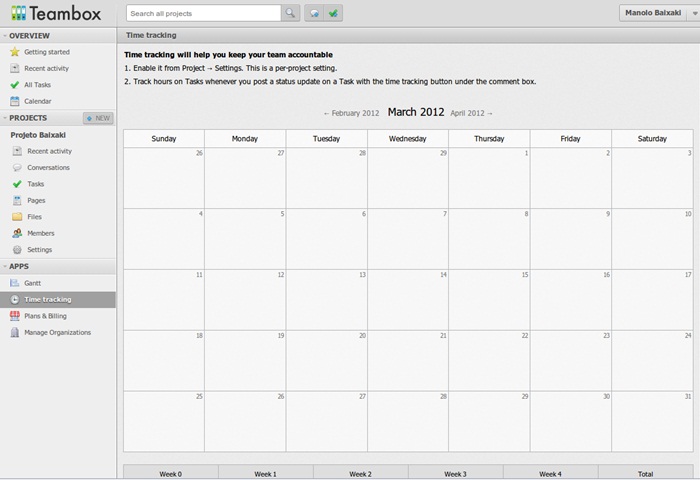The height and width of the screenshot is (480, 700).
Task: Open the Projeto Baixaki project
Action: 40,134
